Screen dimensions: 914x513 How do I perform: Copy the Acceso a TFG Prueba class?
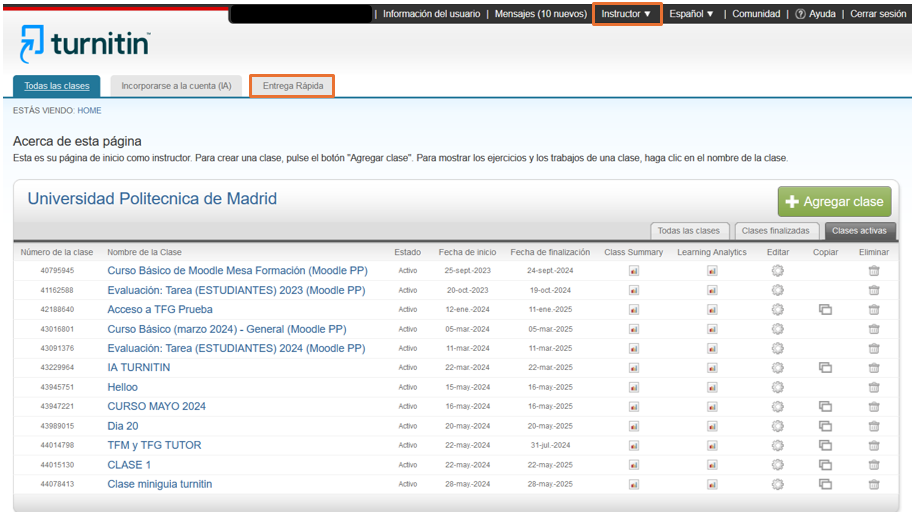pyautogui.click(x=825, y=310)
